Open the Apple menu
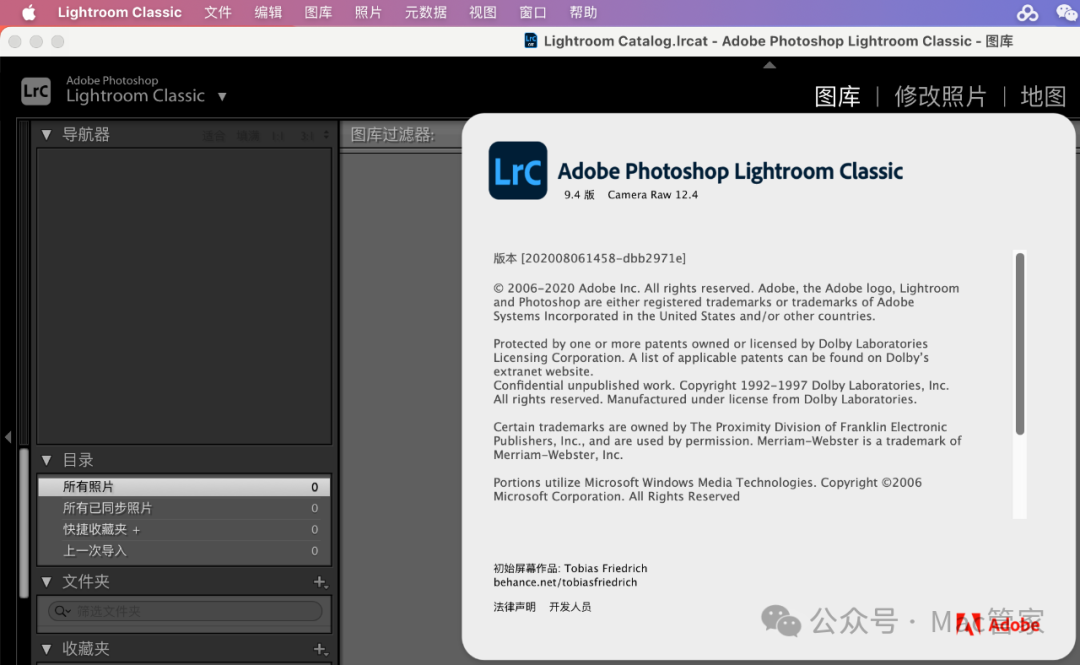Image resolution: width=1080 pixels, height=665 pixels. click(x=29, y=12)
